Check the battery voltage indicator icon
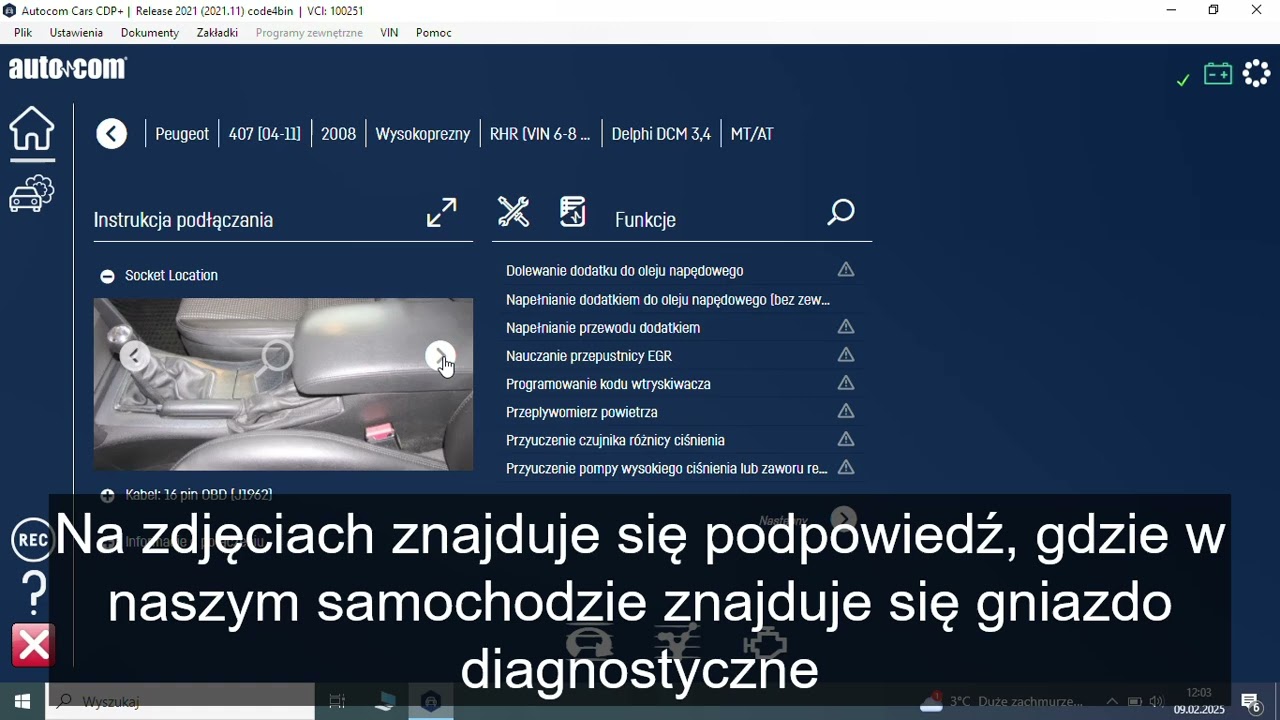 point(1218,74)
